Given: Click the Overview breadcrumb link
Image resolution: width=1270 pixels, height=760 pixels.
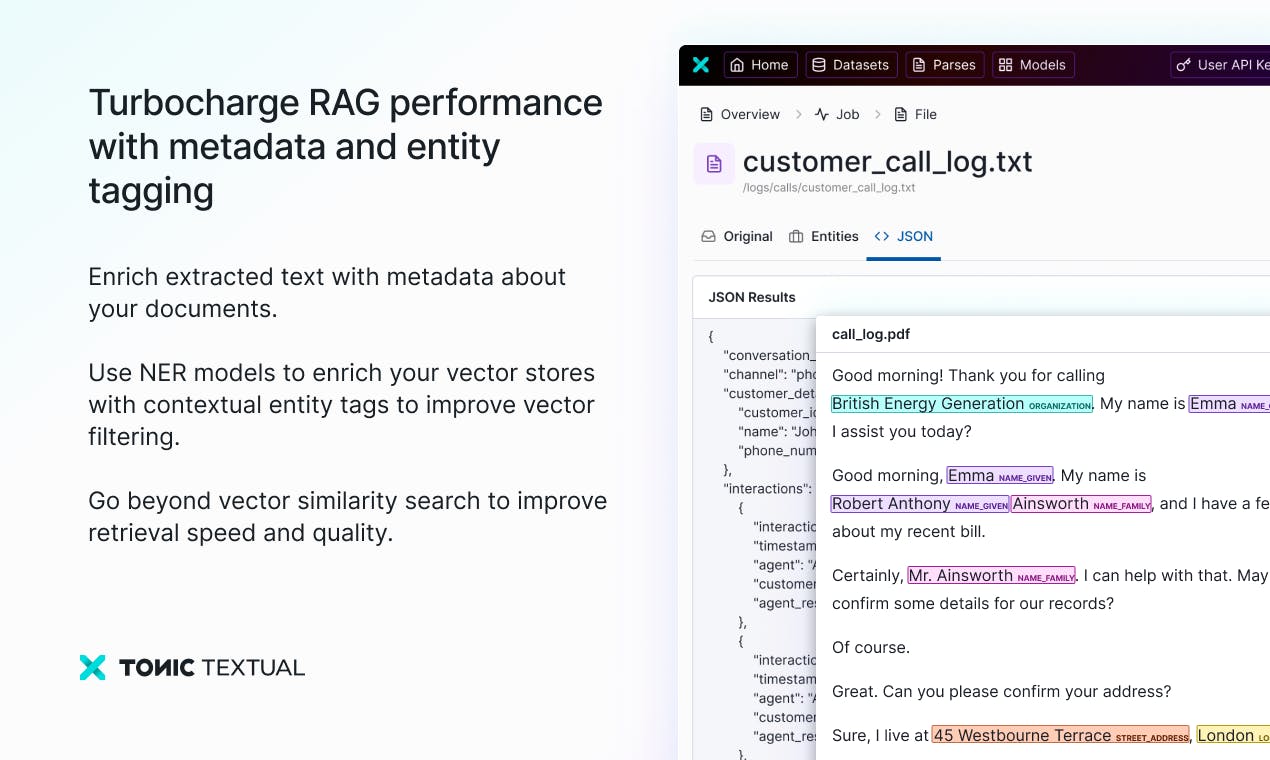Looking at the screenshot, I should tap(740, 114).
